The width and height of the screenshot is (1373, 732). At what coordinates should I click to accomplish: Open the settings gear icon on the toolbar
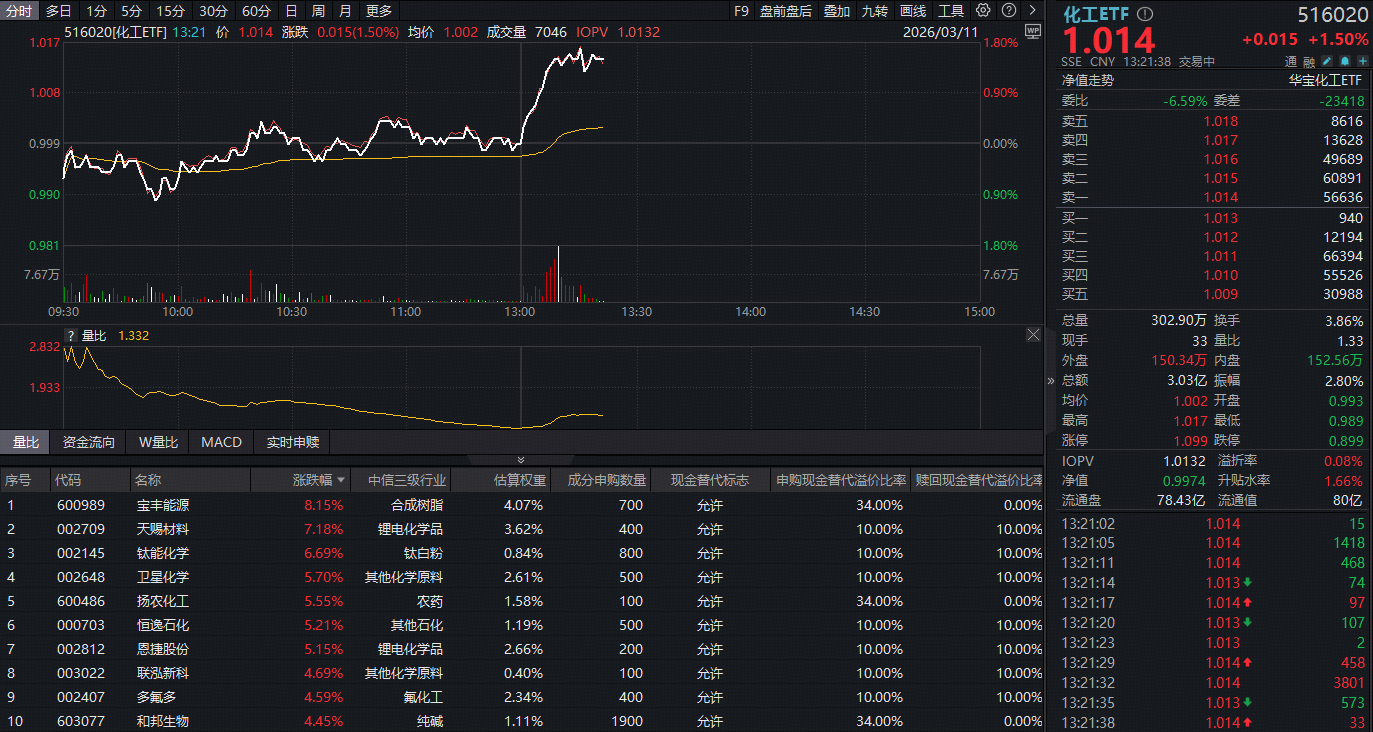[983, 10]
